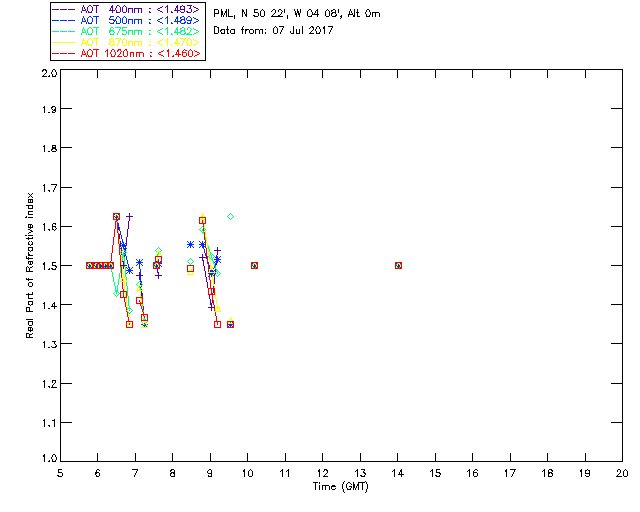
Task: Click the 1.5 tick label on y-axis
Action: click(x=49, y=266)
